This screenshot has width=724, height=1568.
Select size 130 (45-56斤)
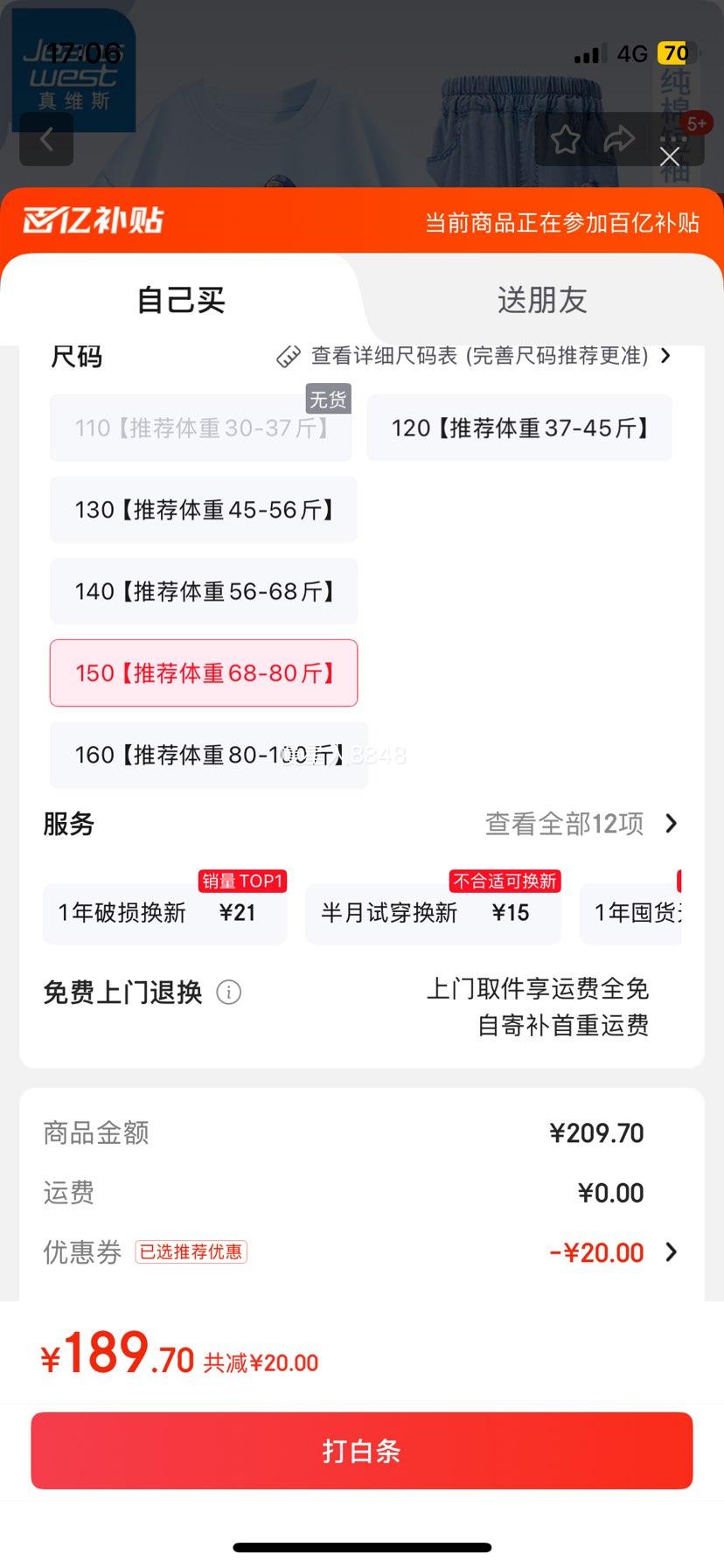204,510
